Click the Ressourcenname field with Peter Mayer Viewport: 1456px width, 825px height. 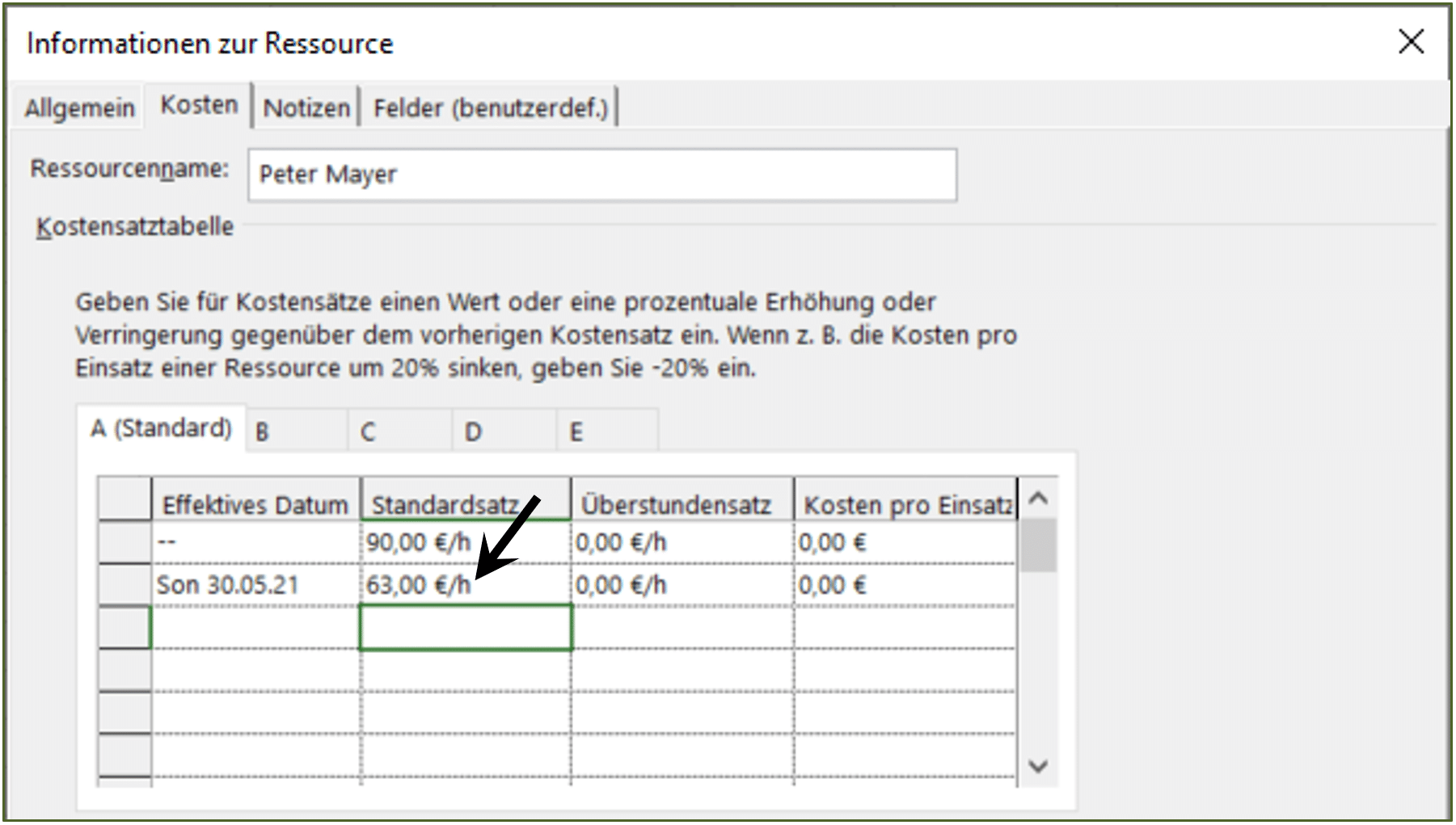click(x=602, y=175)
